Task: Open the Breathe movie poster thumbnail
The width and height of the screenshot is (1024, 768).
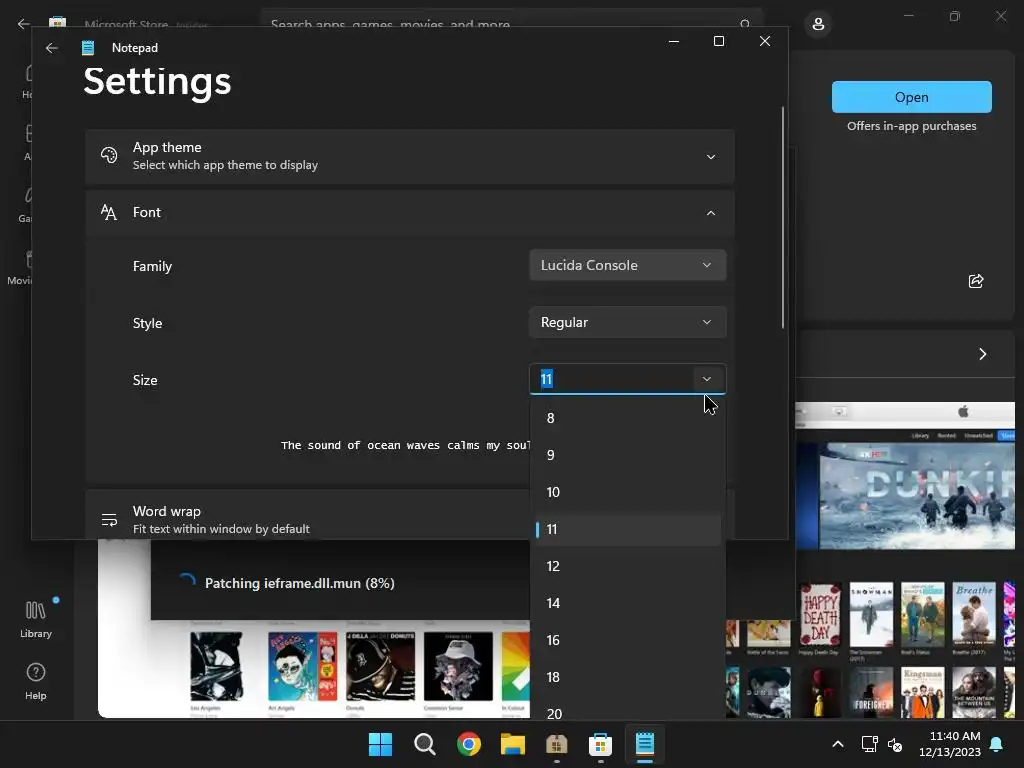Action: coord(974,615)
